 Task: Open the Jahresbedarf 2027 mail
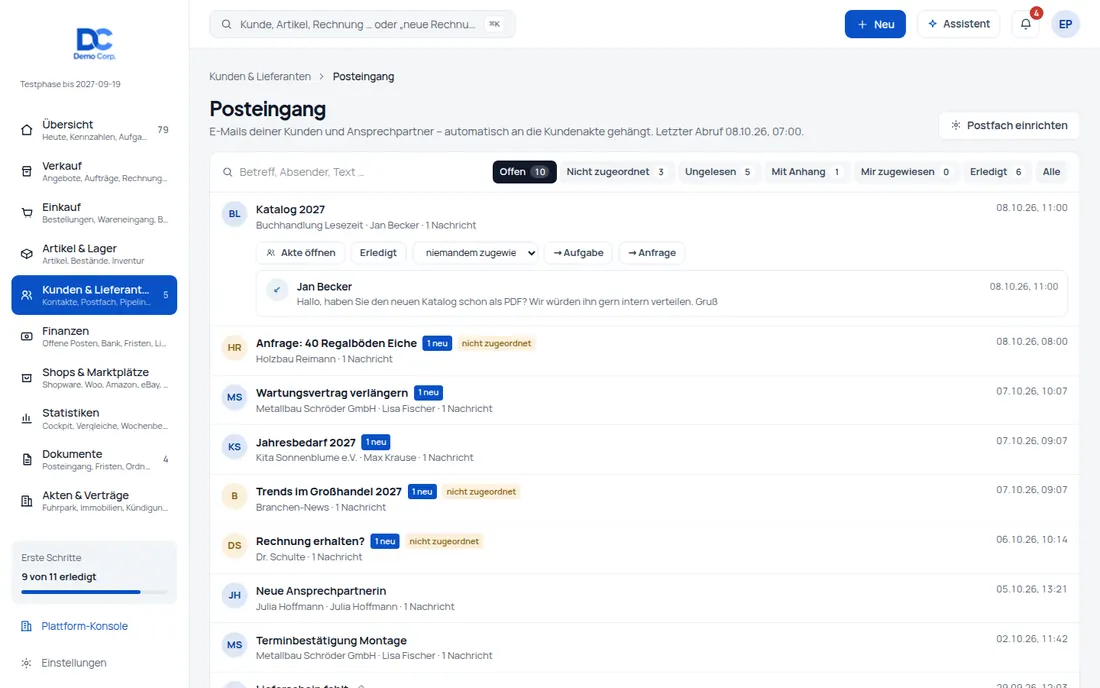(x=644, y=450)
